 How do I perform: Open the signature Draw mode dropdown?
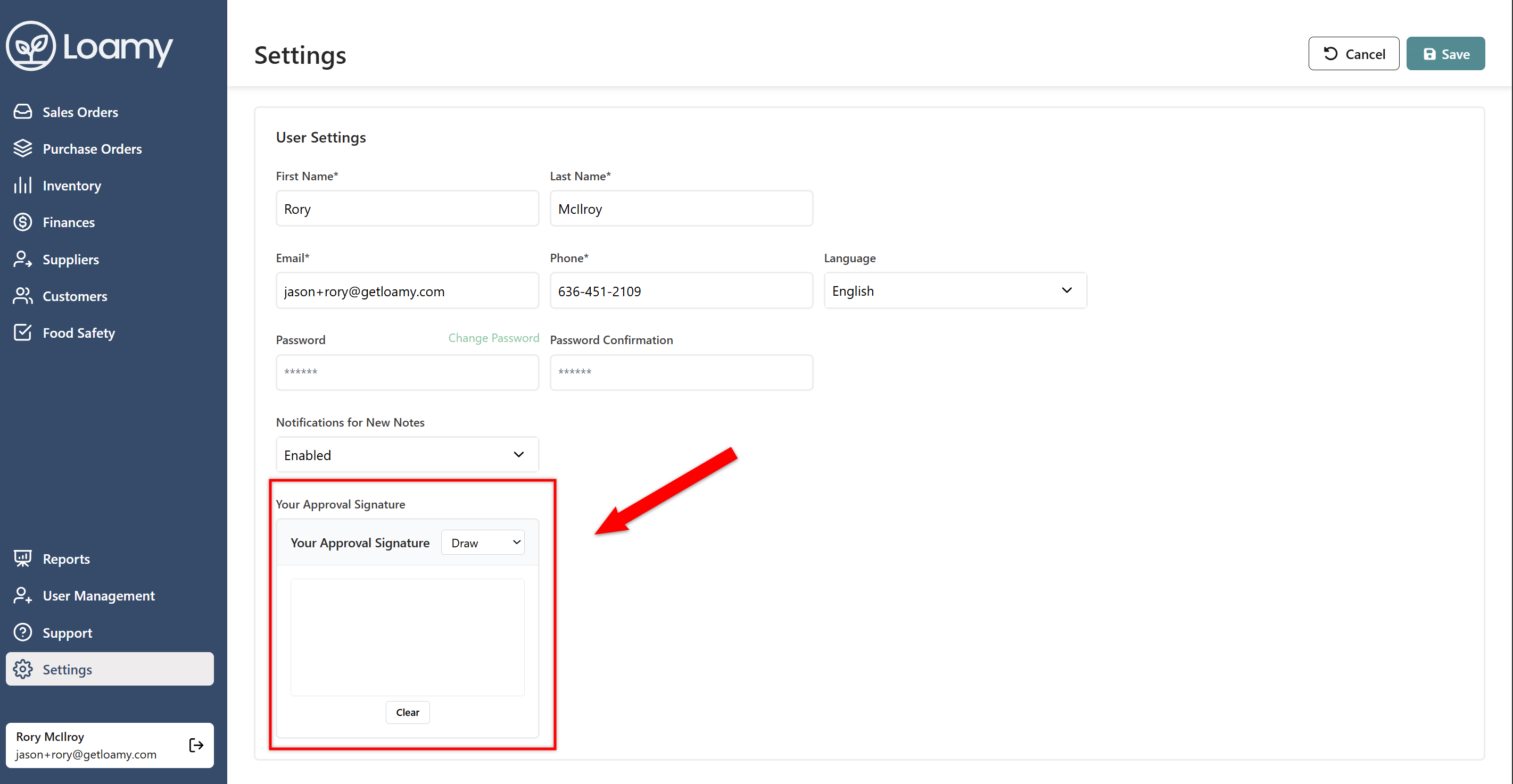pyautogui.click(x=483, y=542)
